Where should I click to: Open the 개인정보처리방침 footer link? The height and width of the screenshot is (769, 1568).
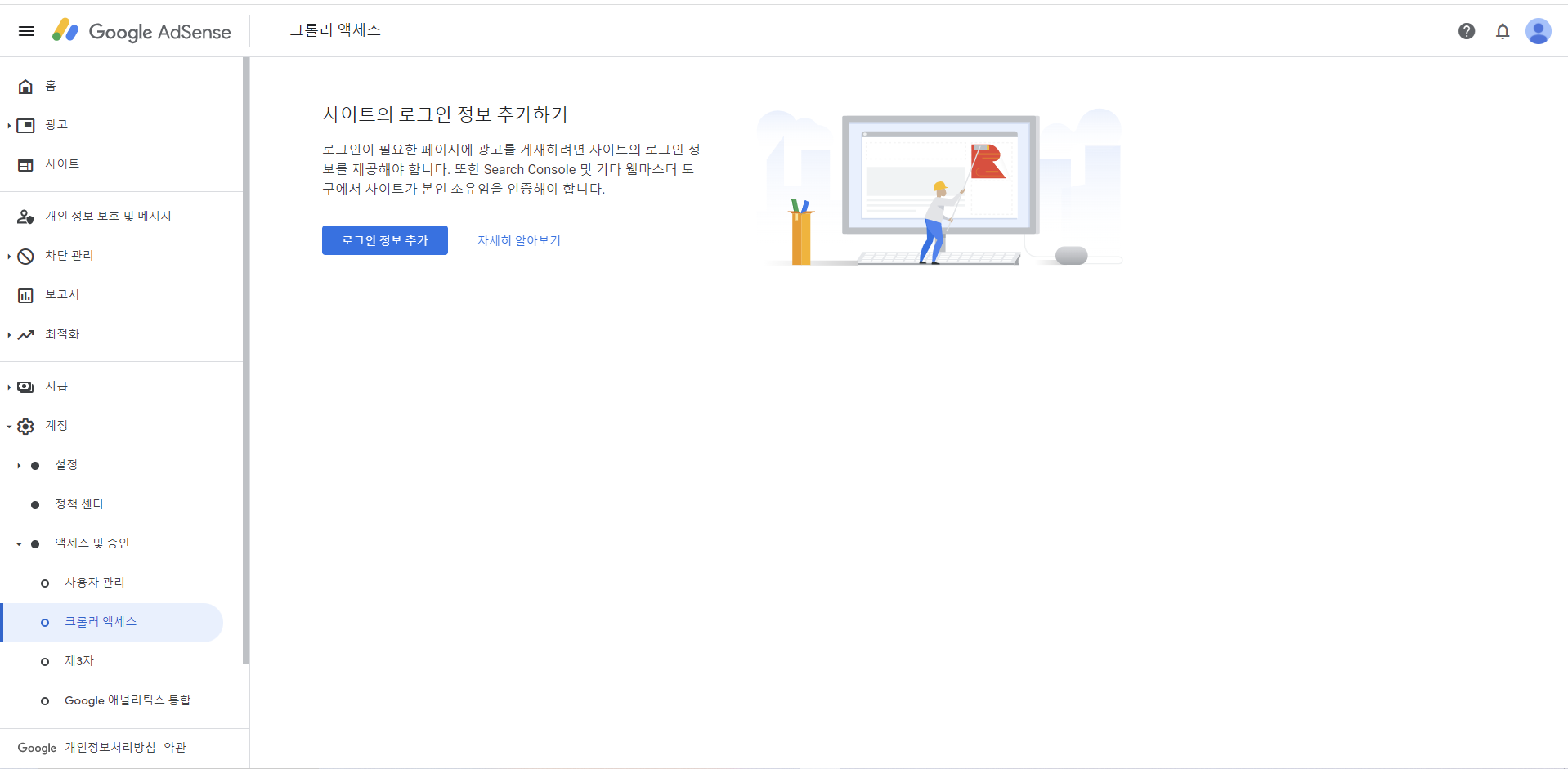tap(110, 748)
